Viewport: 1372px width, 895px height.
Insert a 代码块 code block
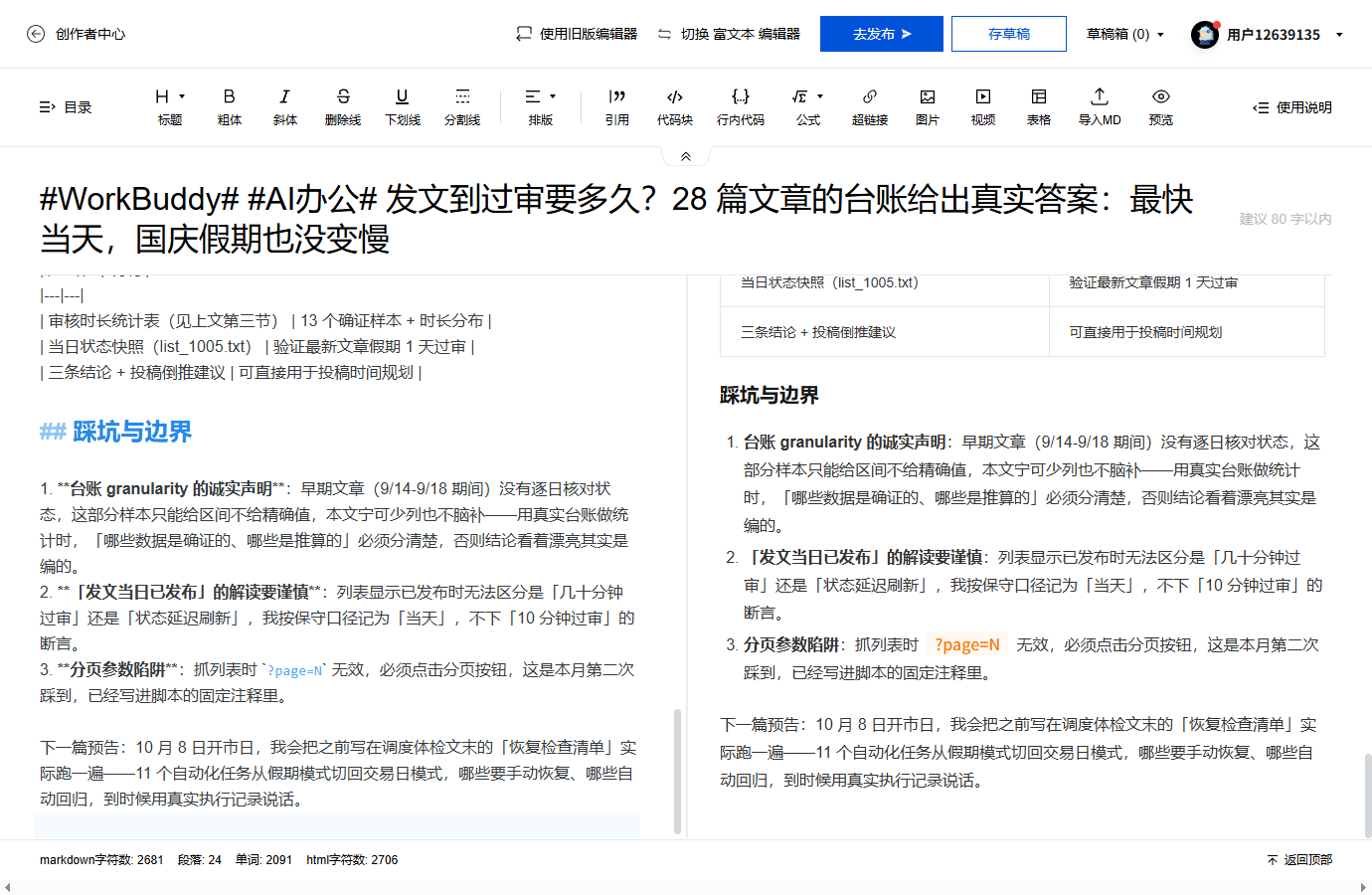675,106
